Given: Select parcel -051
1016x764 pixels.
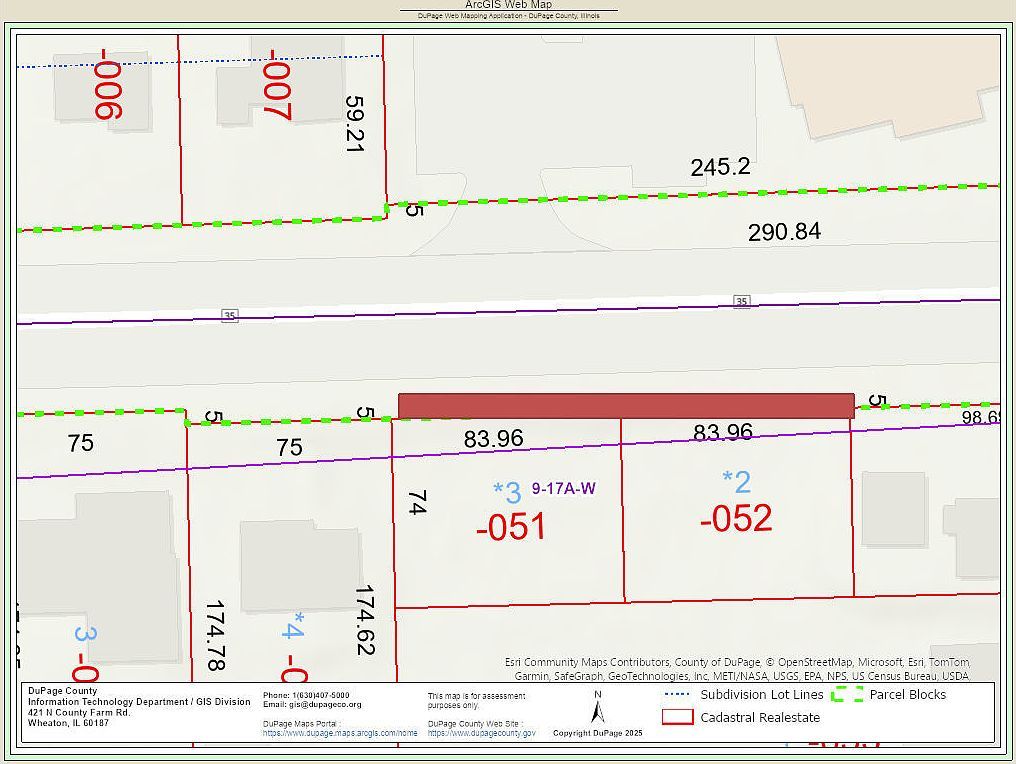Looking at the screenshot, I should pyautogui.click(x=512, y=525).
